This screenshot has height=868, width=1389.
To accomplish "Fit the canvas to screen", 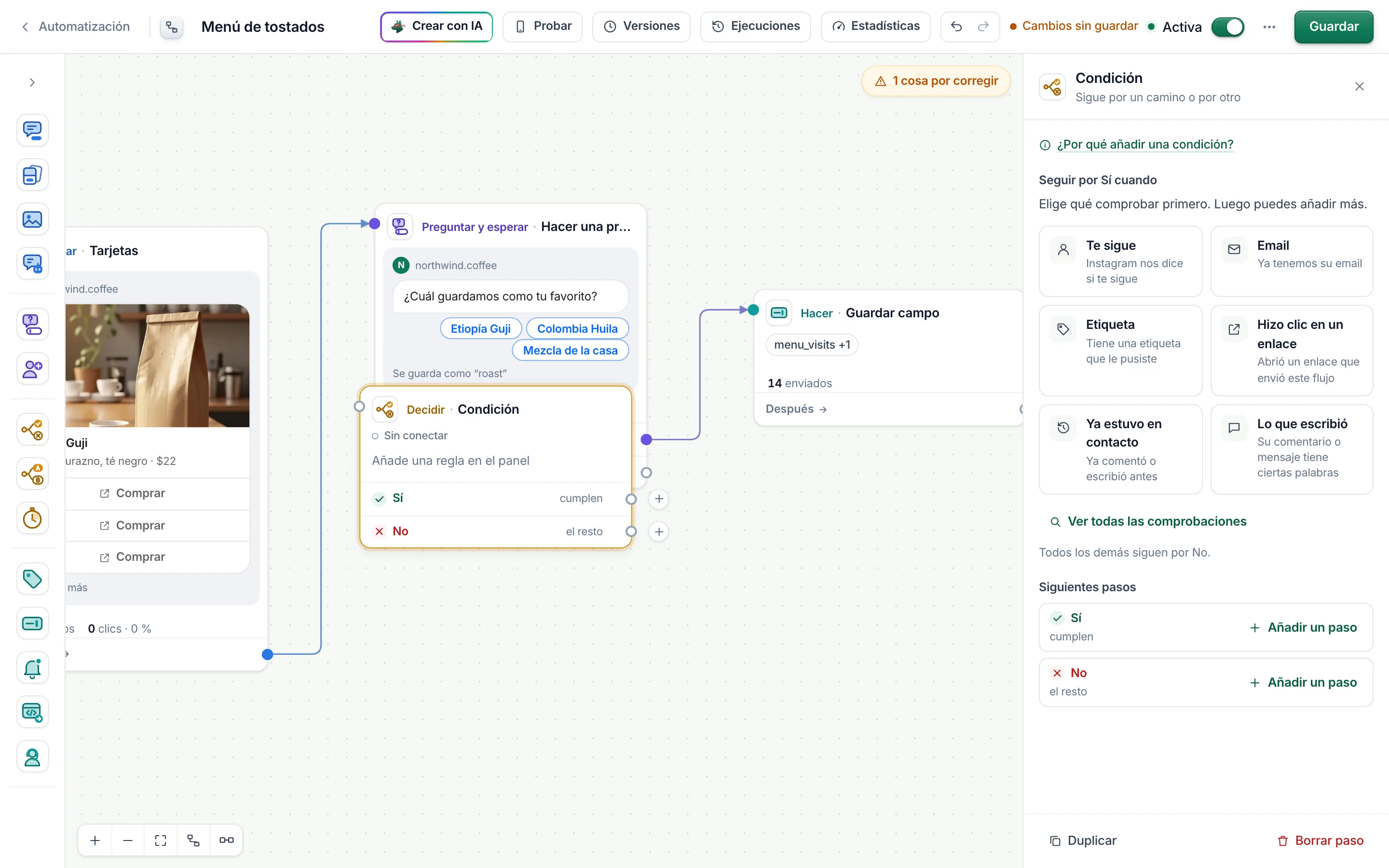I will point(161,841).
